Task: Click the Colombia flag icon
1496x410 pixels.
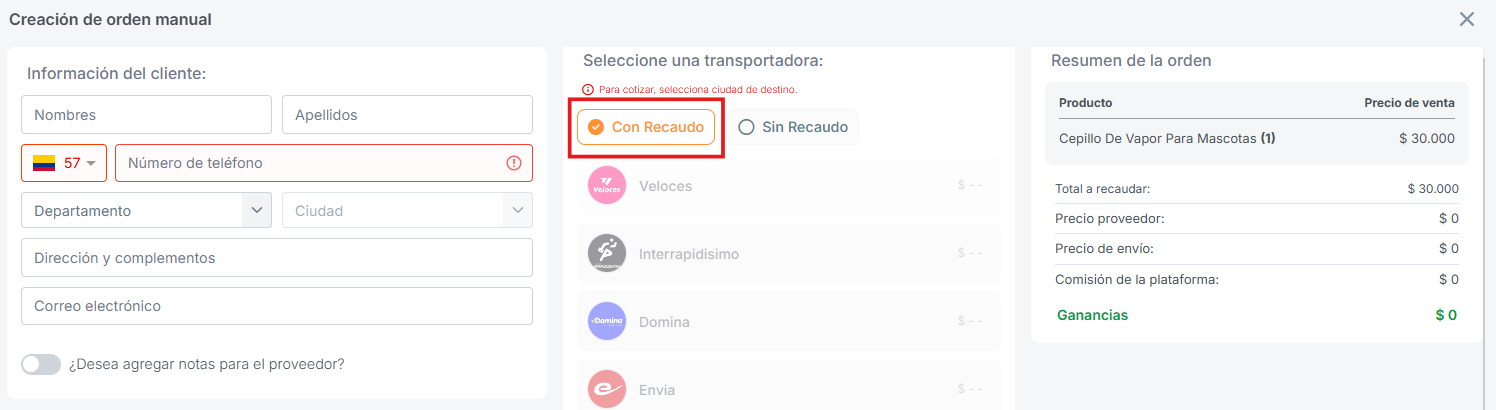Action: point(44,163)
